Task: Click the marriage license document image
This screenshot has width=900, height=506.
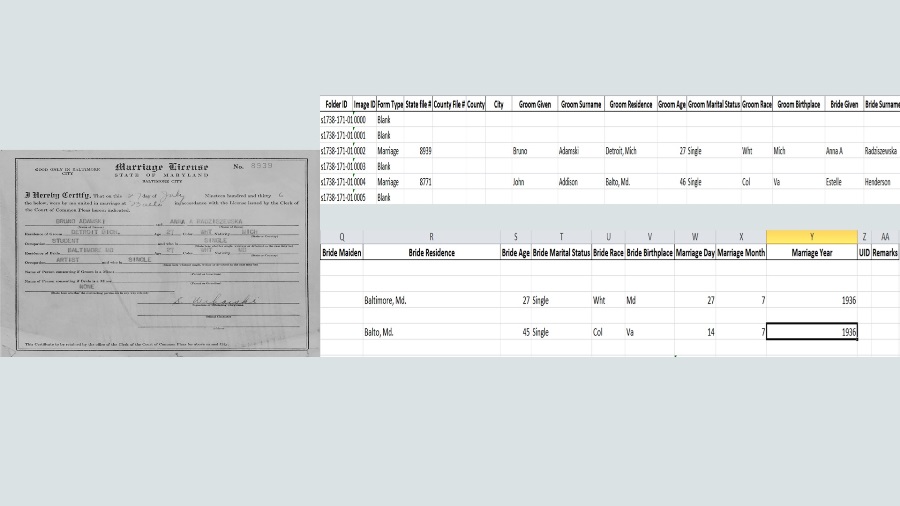Action: pyautogui.click(x=160, y=252)
